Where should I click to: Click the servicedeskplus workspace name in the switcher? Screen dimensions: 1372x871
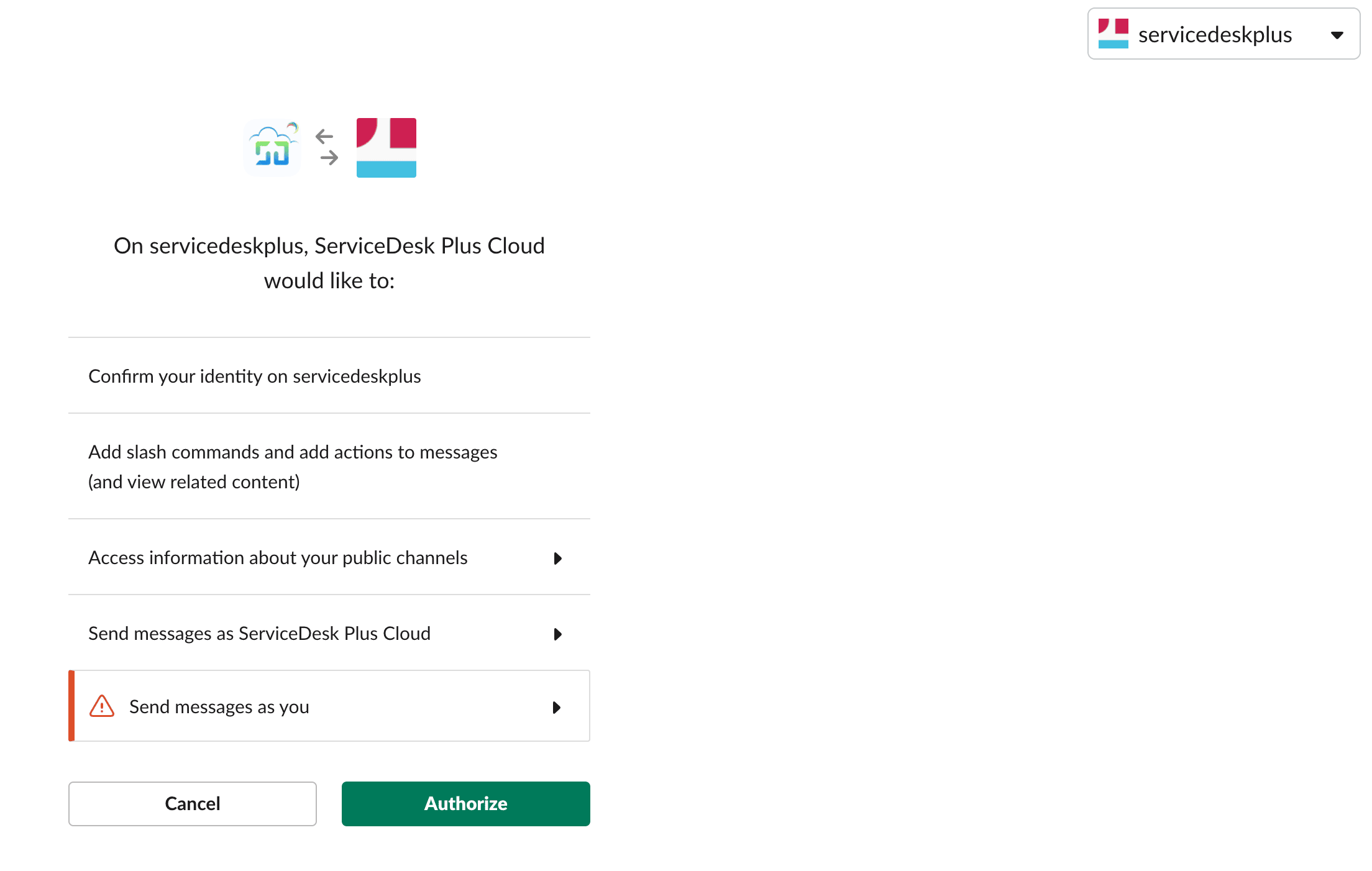(x=1215, y=35)
